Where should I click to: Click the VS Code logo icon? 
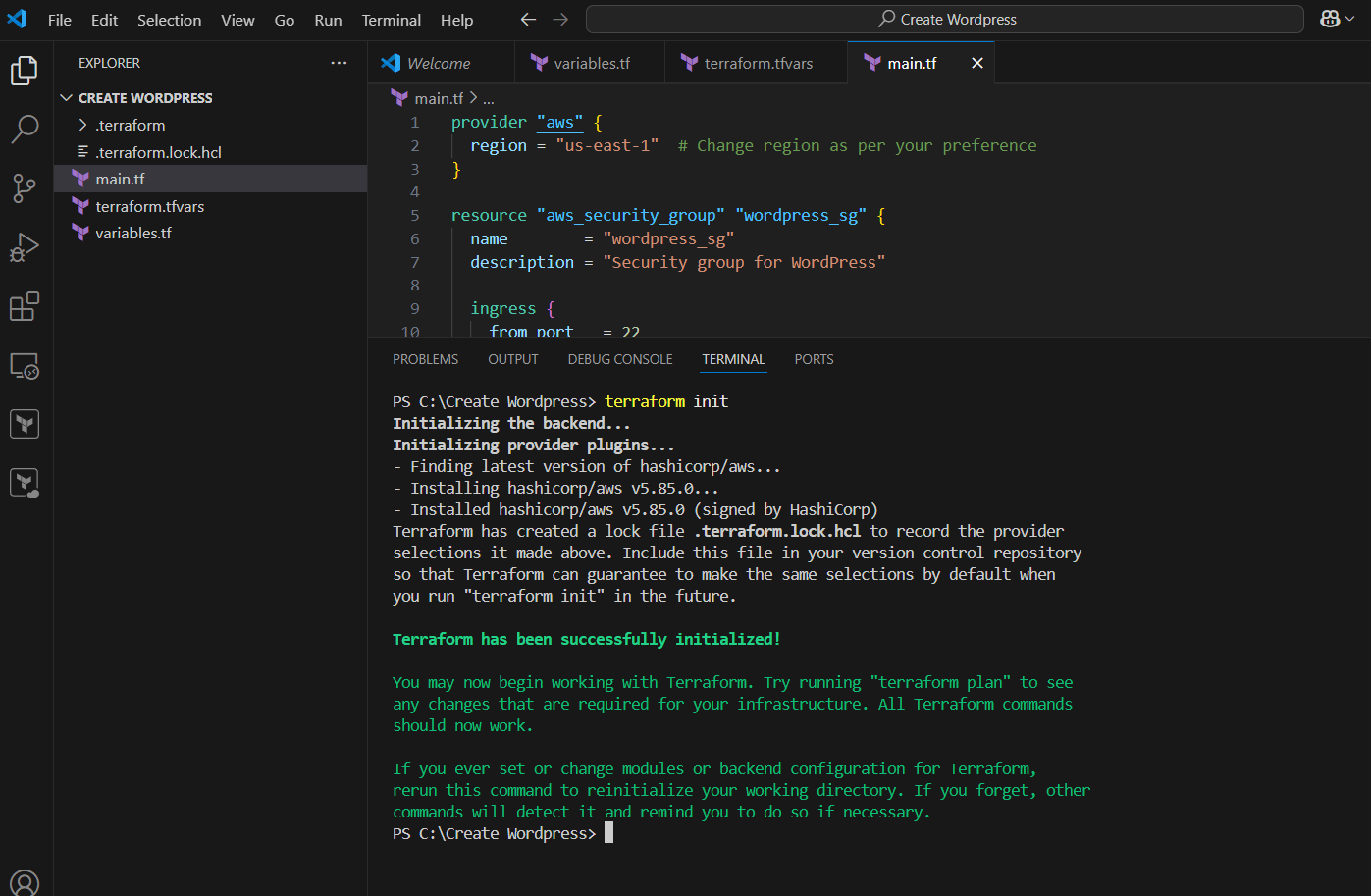click(18, 19)
